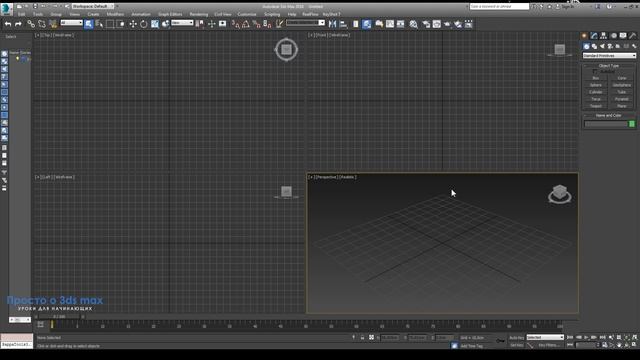
Task: Switch to the Create command panel tab
Action: 584,36
